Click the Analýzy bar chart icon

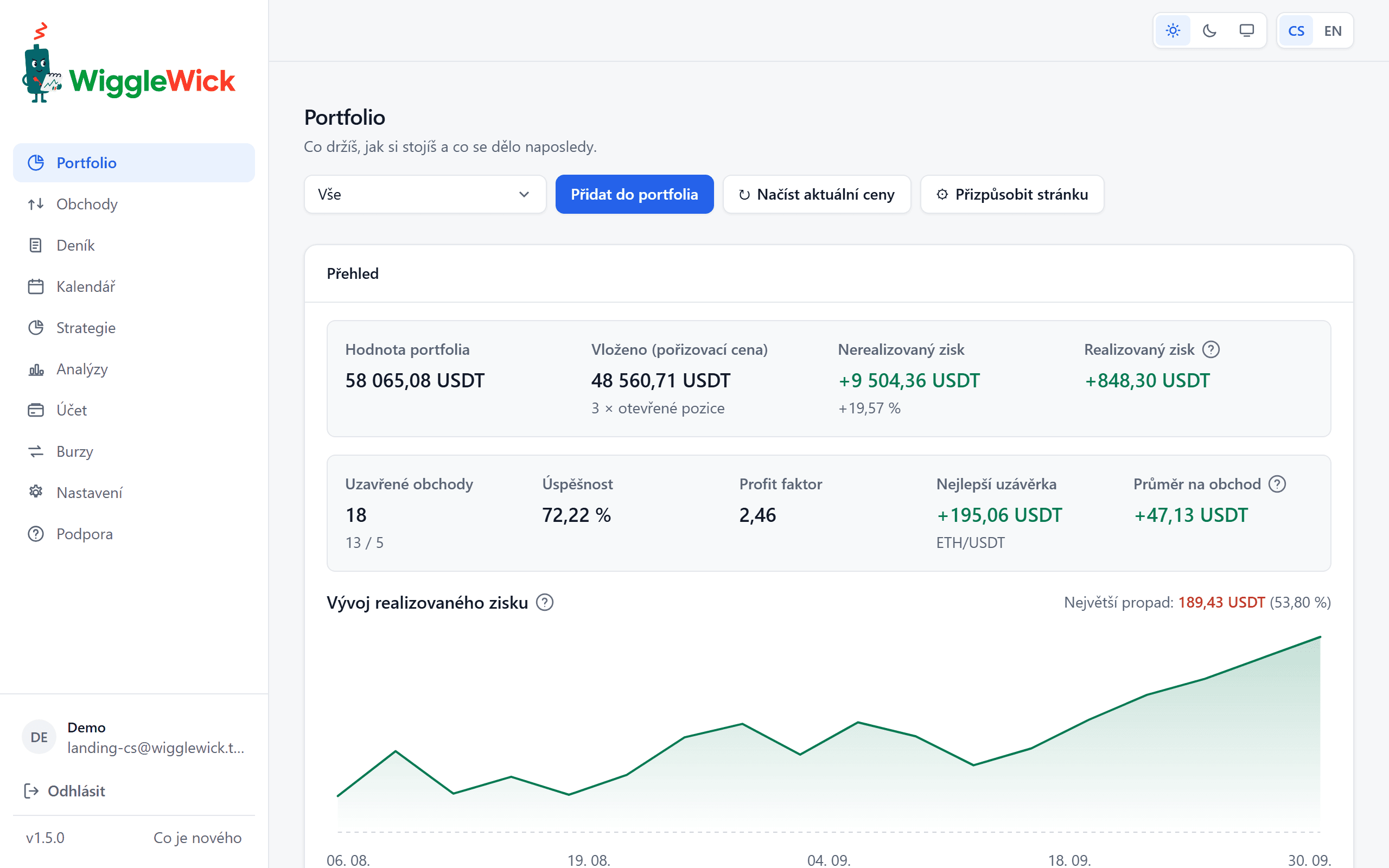tap(36, 369)
